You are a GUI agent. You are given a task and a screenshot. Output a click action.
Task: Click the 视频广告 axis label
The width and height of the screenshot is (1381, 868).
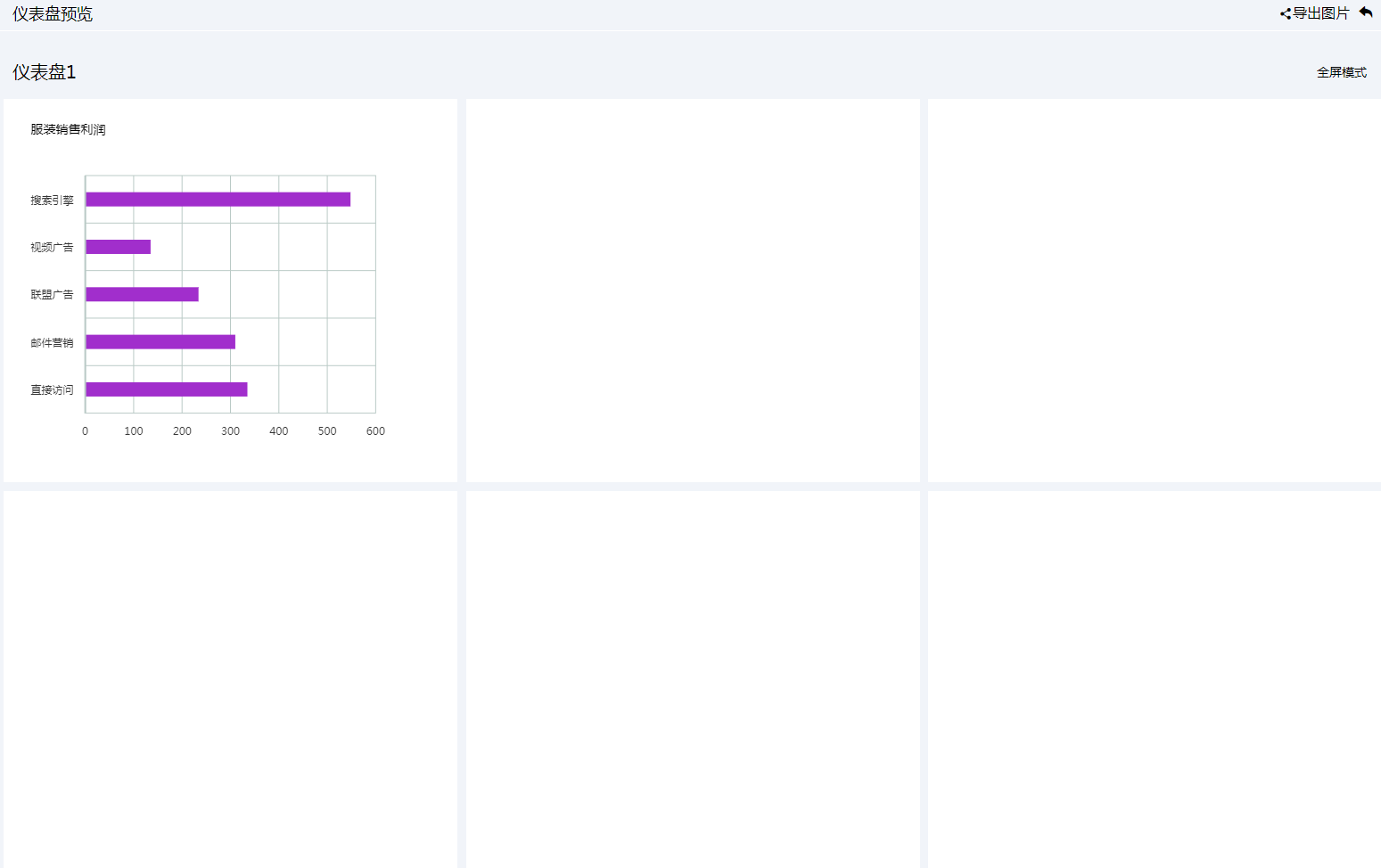click(52, 248)
